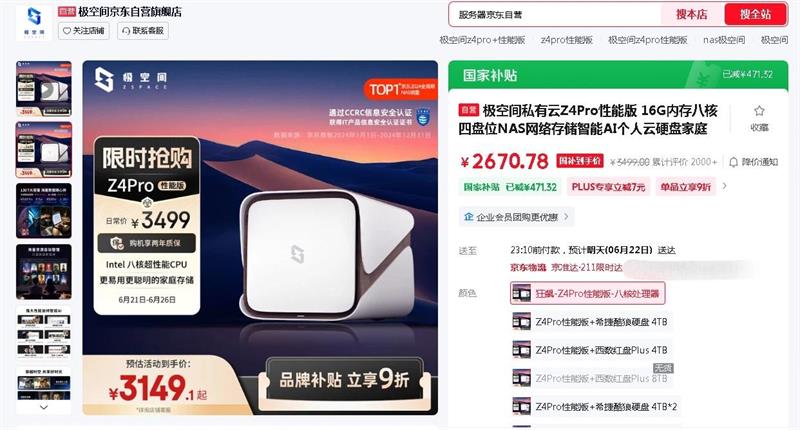The height and width of the screenshot is (430, 800).
Task: Click the TOP1 ranking badge on product image
Action: 402,89
